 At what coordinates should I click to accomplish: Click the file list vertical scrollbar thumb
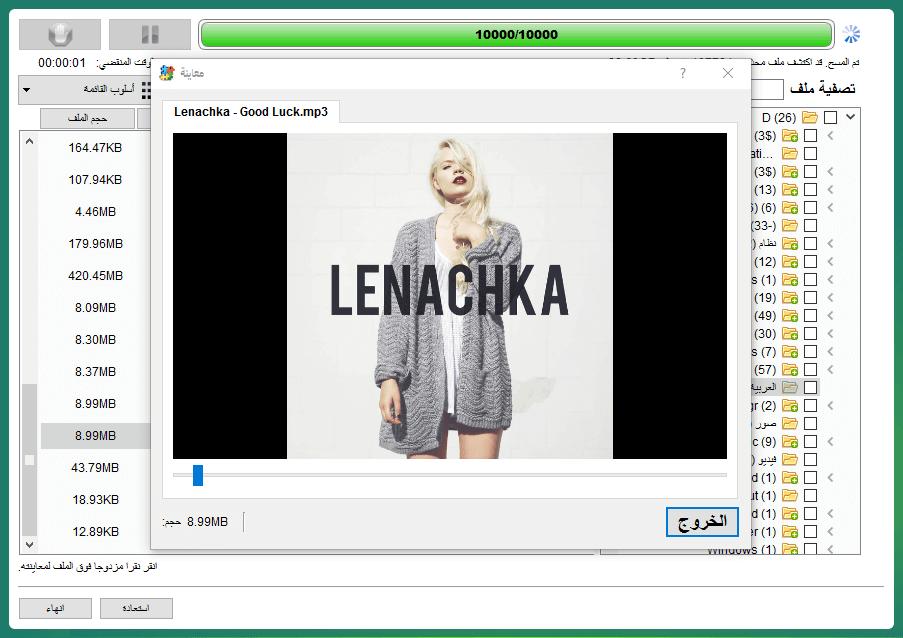tap(29, 459)
